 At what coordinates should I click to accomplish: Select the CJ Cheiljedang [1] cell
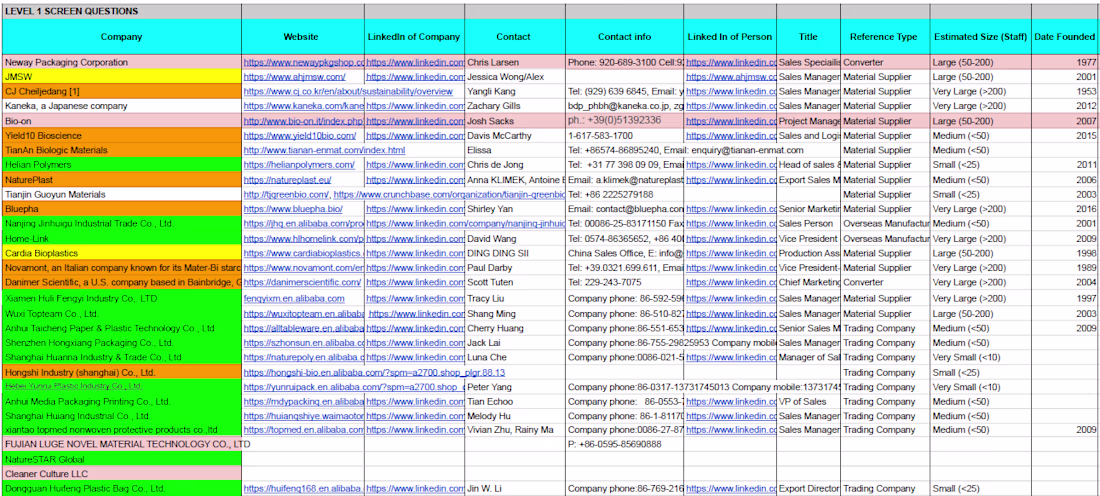(121, 91)
